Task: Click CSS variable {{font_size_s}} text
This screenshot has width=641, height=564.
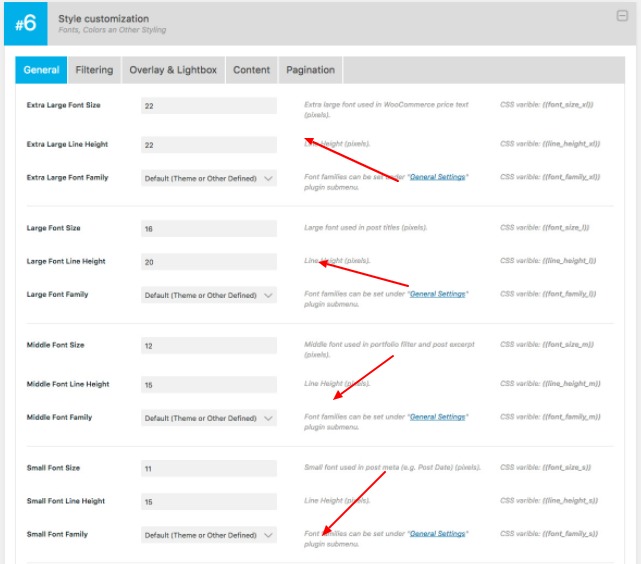Action: click(545, 467)
